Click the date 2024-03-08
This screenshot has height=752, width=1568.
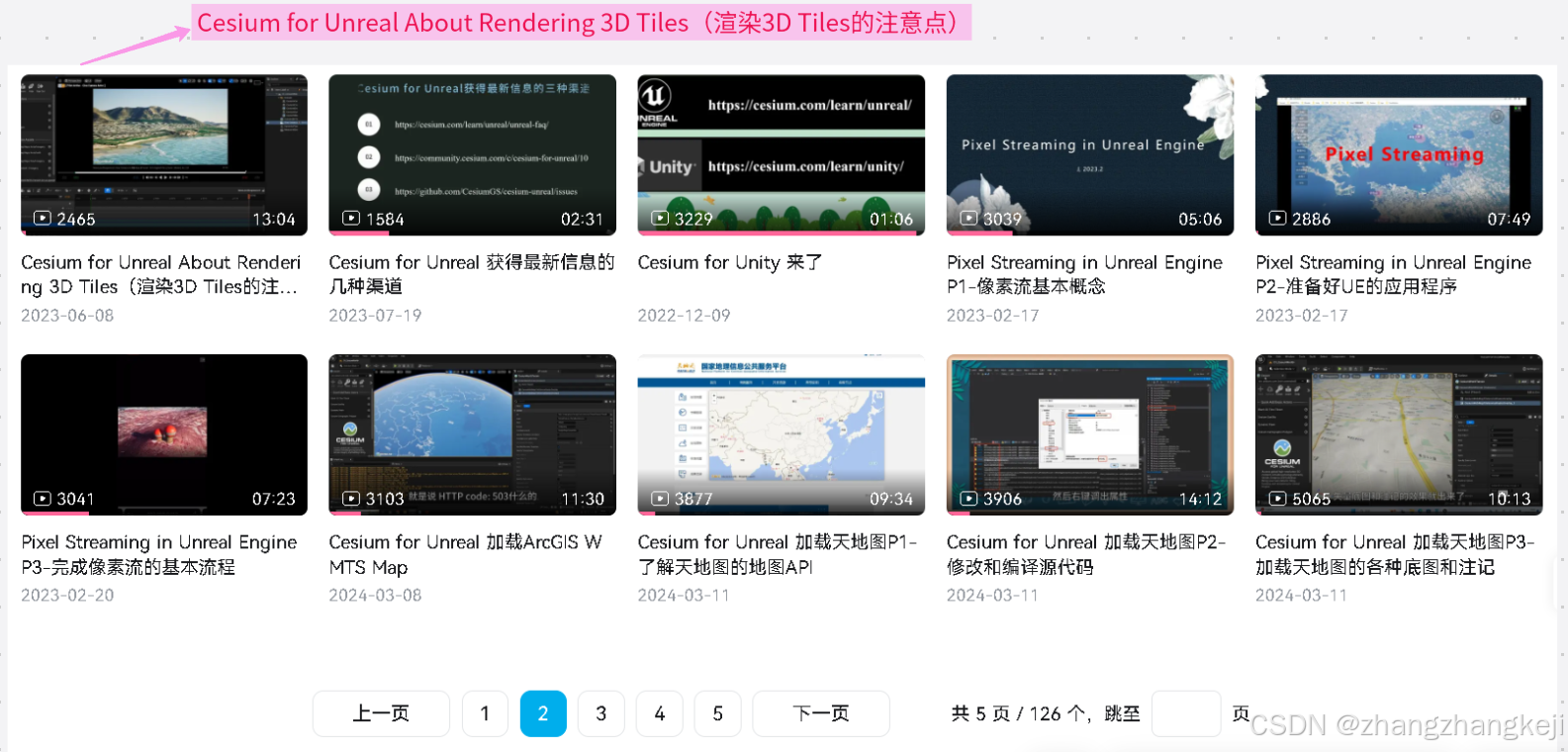coord(375,596)
